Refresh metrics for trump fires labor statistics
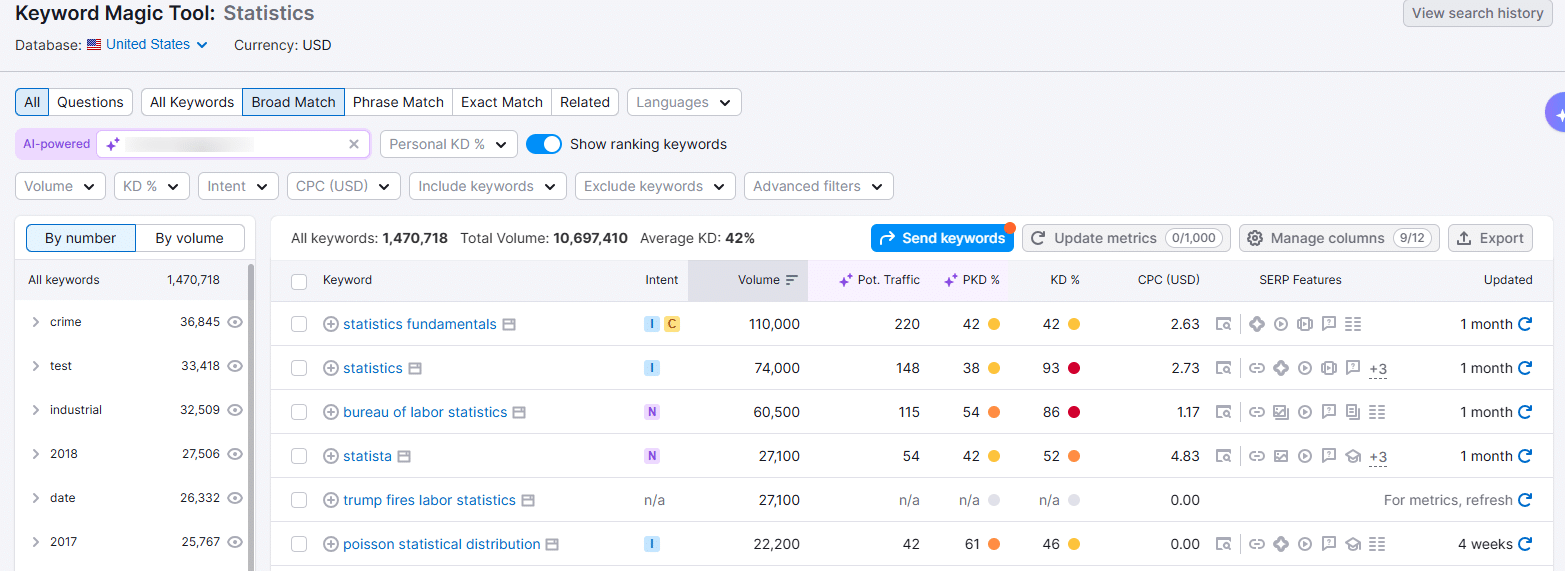Viewport: 1565px width, 571px height. pos(1525,500)
